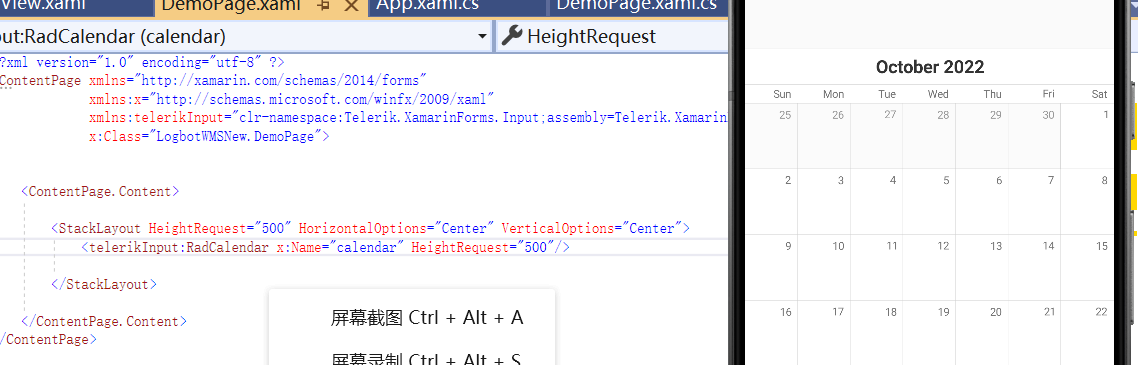Select September 28 in the calendar

(x=930, y=136)
